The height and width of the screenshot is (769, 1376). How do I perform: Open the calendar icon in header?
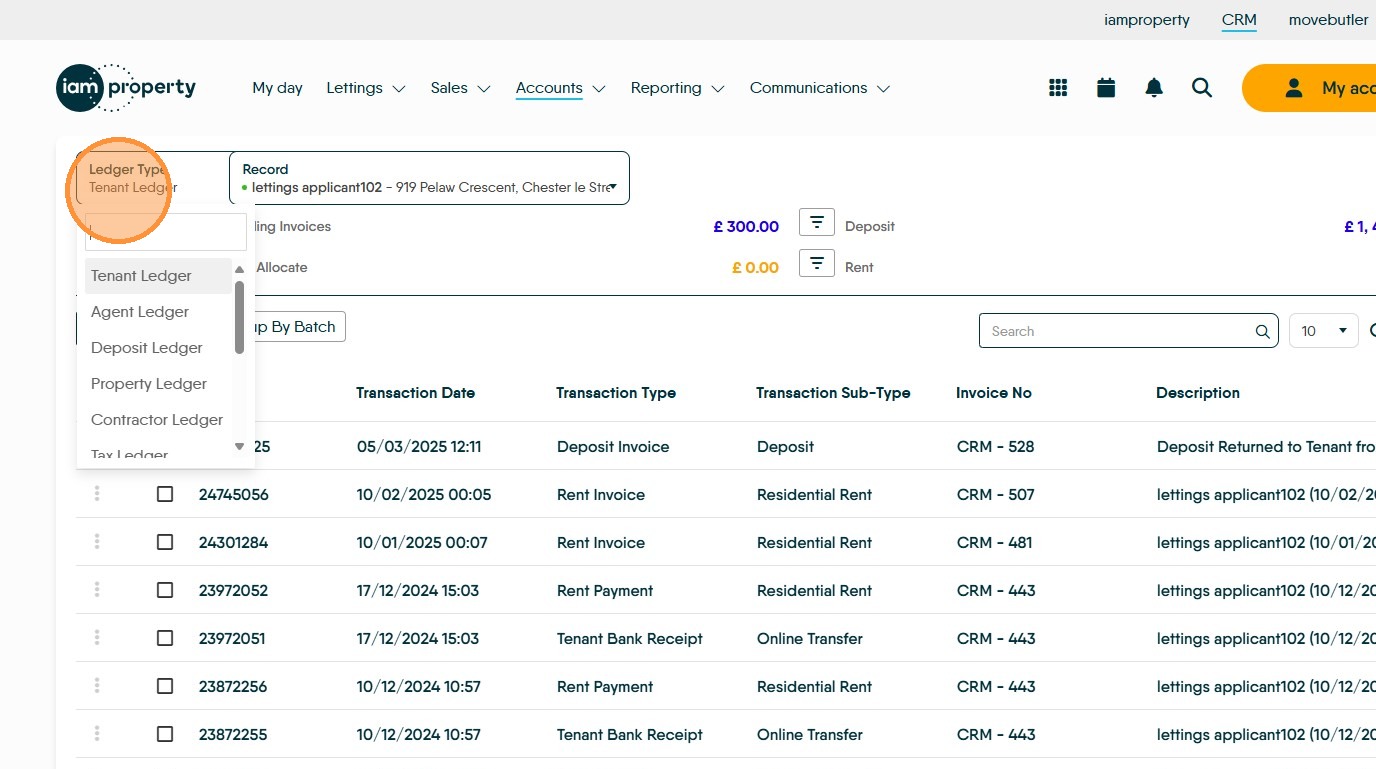(1106, 88)
